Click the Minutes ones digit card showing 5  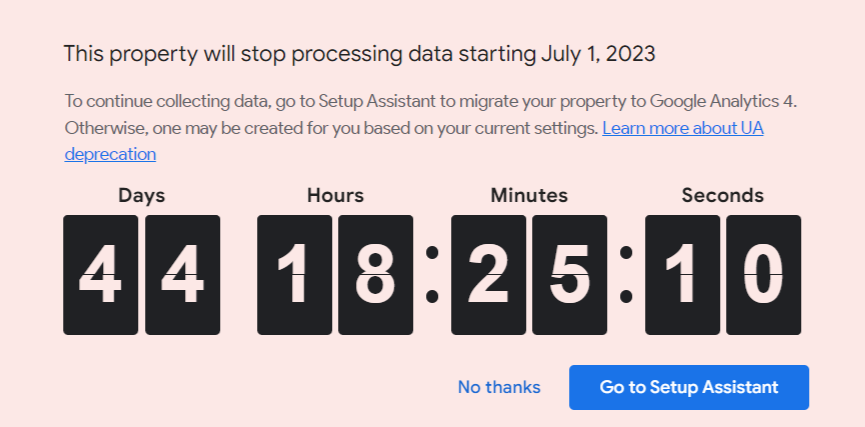[569, 275]
